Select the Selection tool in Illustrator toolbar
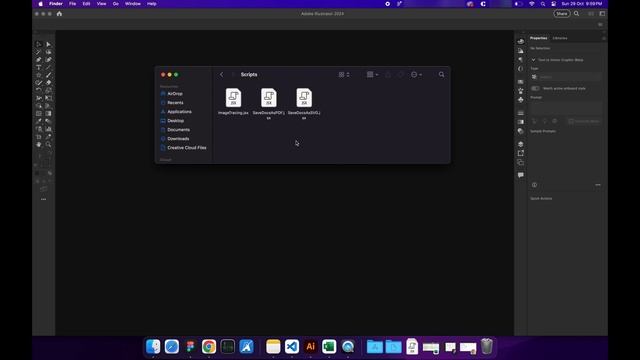 pos(39,44)
